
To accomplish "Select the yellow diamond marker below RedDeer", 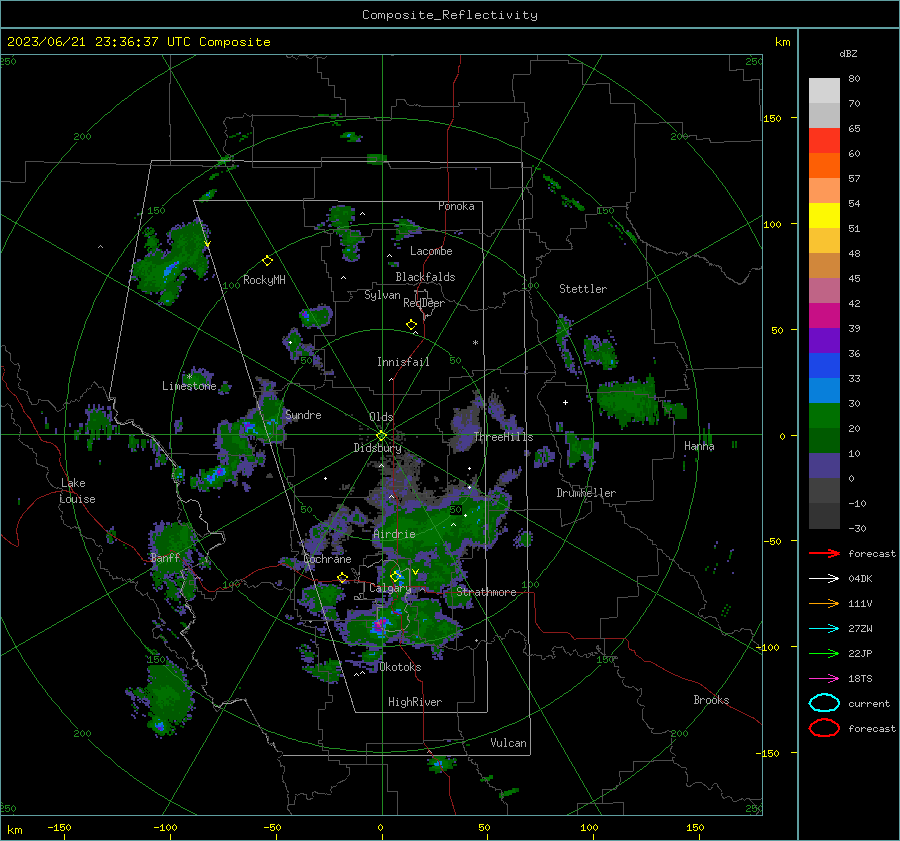I will pyautogui.click(x=411, y=325).
